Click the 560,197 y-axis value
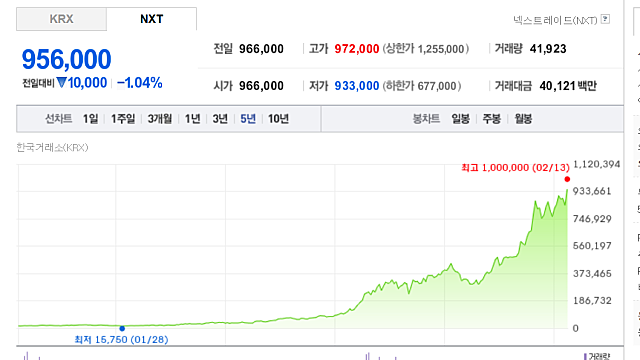 pos(592,246)
